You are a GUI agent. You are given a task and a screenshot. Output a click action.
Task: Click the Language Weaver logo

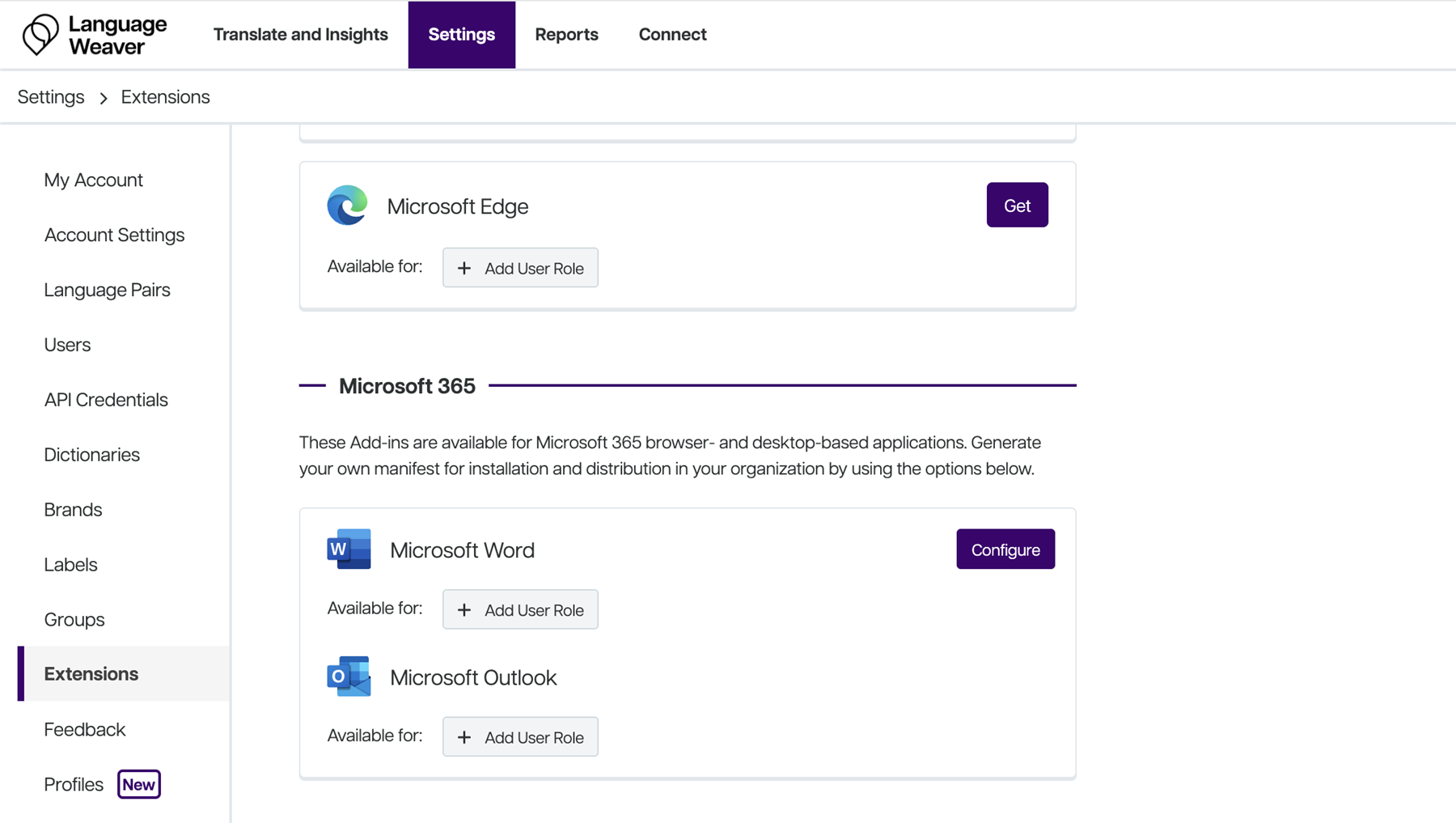click(95, 35)
